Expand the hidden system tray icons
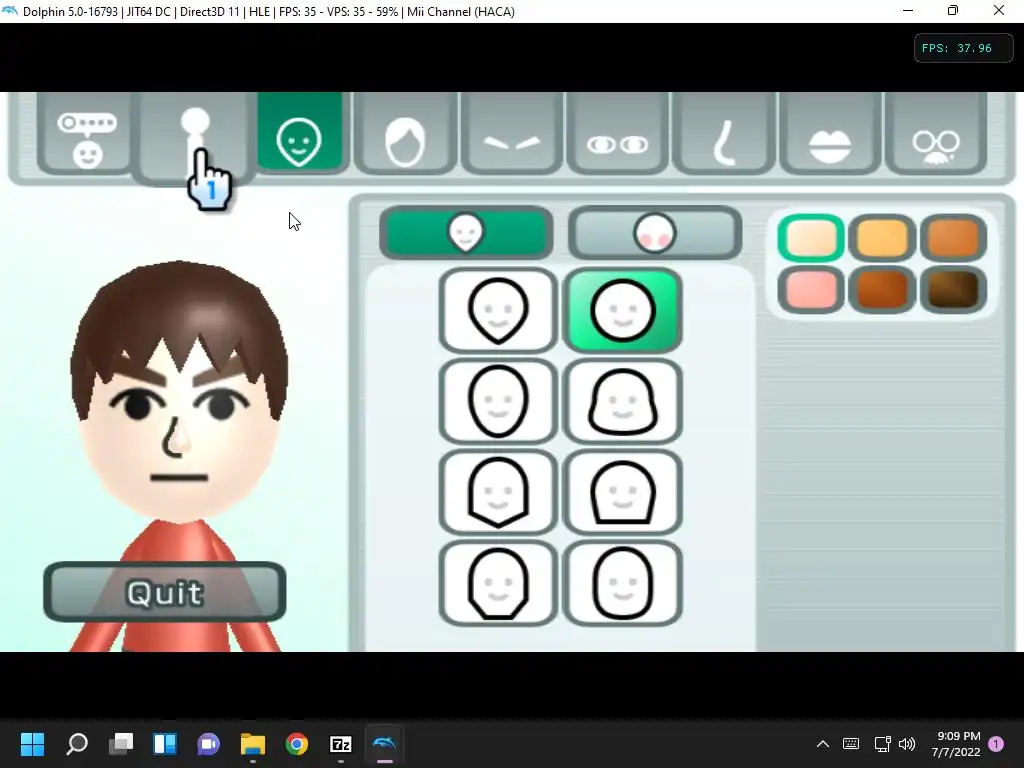 [823, 744]
